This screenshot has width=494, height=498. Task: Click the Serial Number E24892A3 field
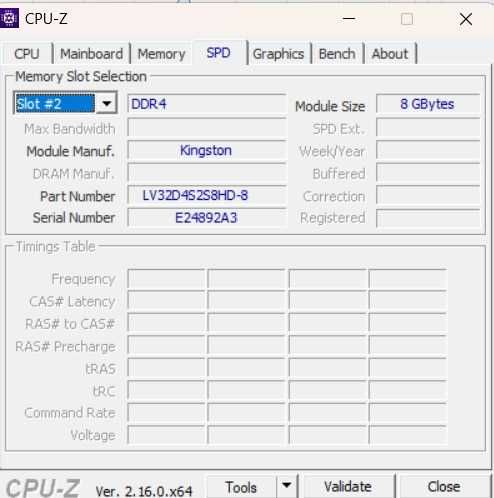point(207,218)
